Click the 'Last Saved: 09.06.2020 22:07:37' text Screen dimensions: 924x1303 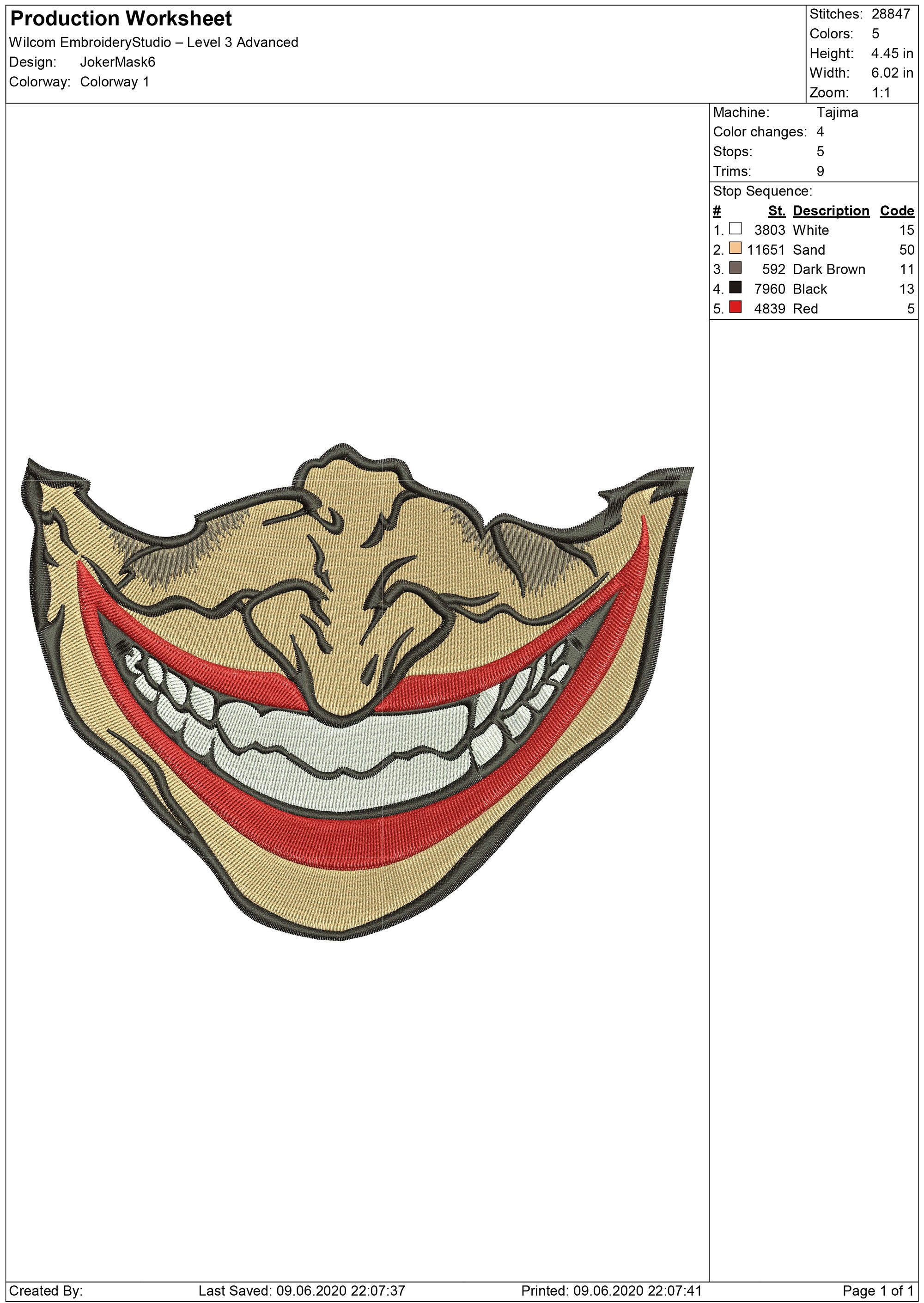coord(302,1291)
